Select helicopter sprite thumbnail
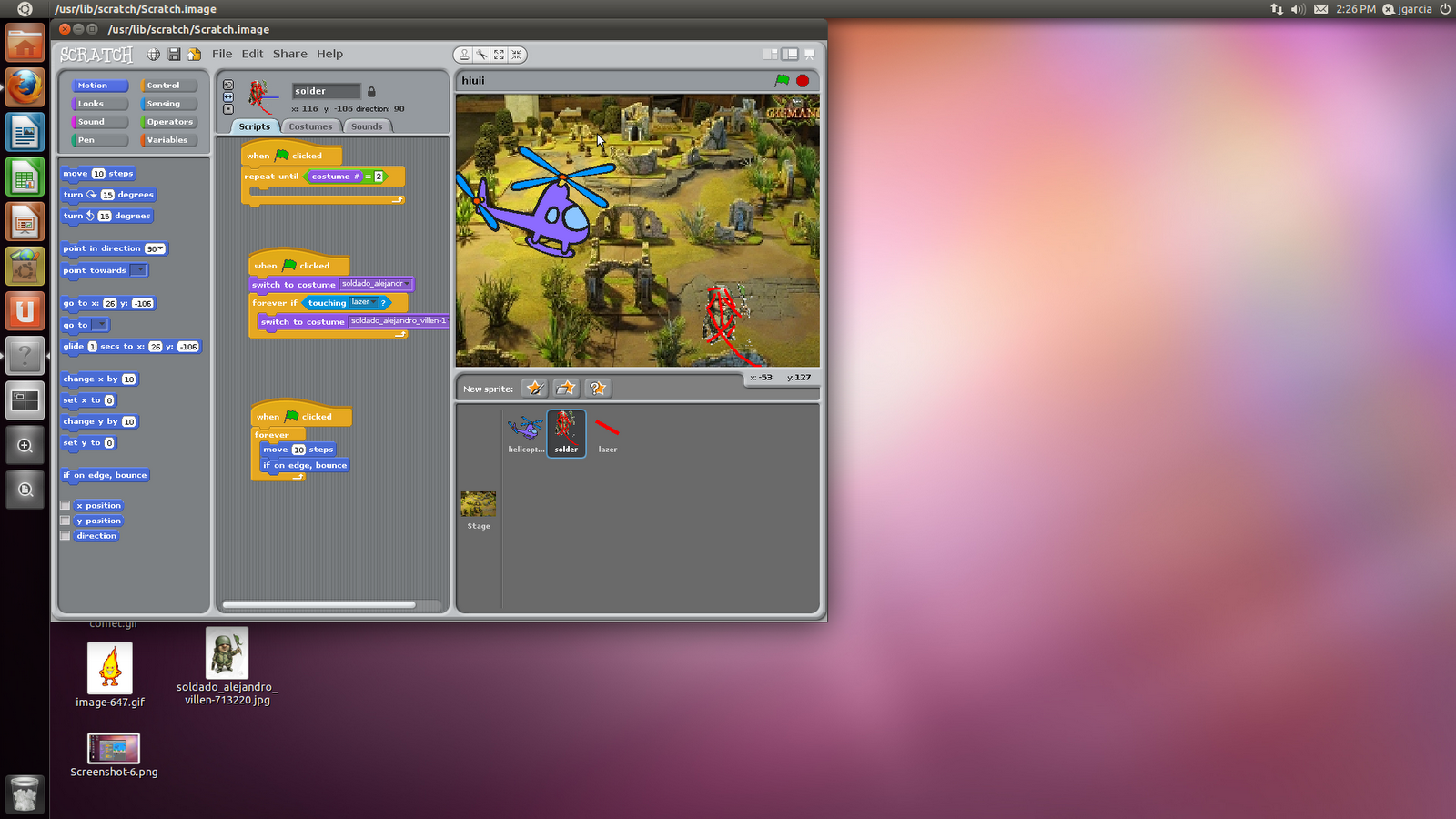Image resolution: width=1456 pixels, height=819 pixels. [x=526, y=433]
